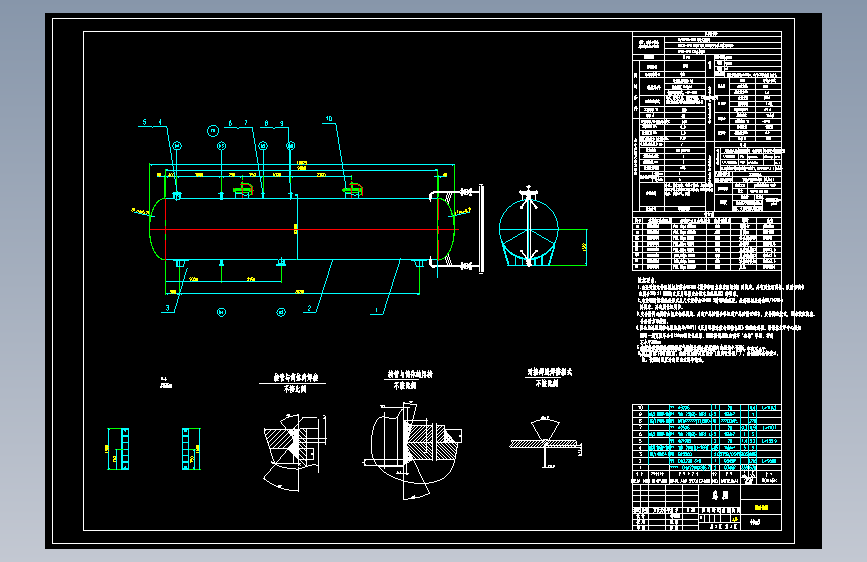
Task: Select part callout number 6
Action: pyautogui.click(x=231, y=123)
